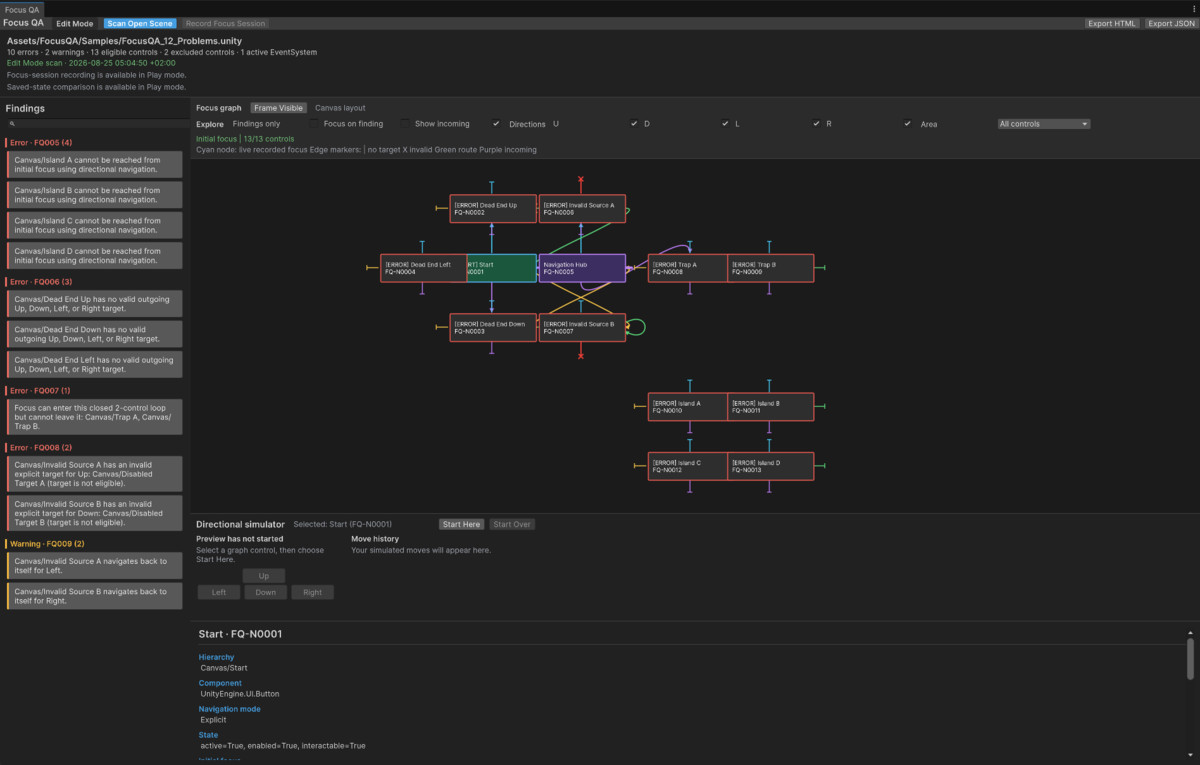
Task: Select the Trap A graph node
Action: coord(687,268)
